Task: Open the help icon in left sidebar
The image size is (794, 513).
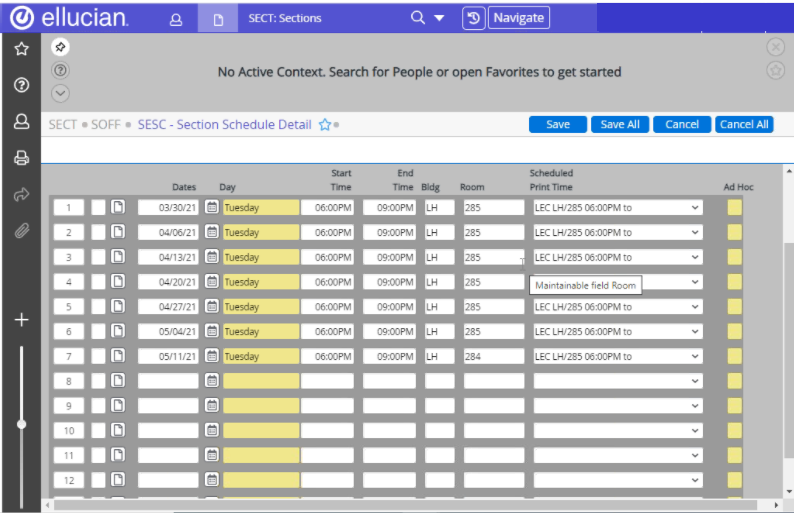Action: (x=21, y=85)
